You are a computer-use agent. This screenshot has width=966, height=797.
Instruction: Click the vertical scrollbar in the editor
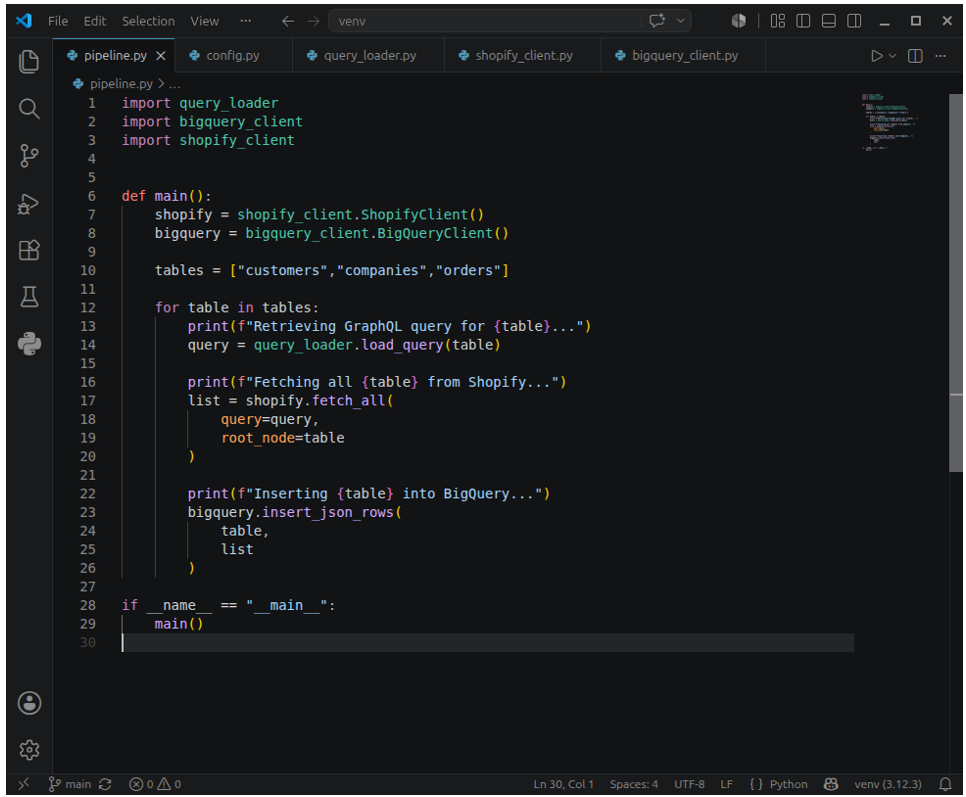[x=956, y=283]
